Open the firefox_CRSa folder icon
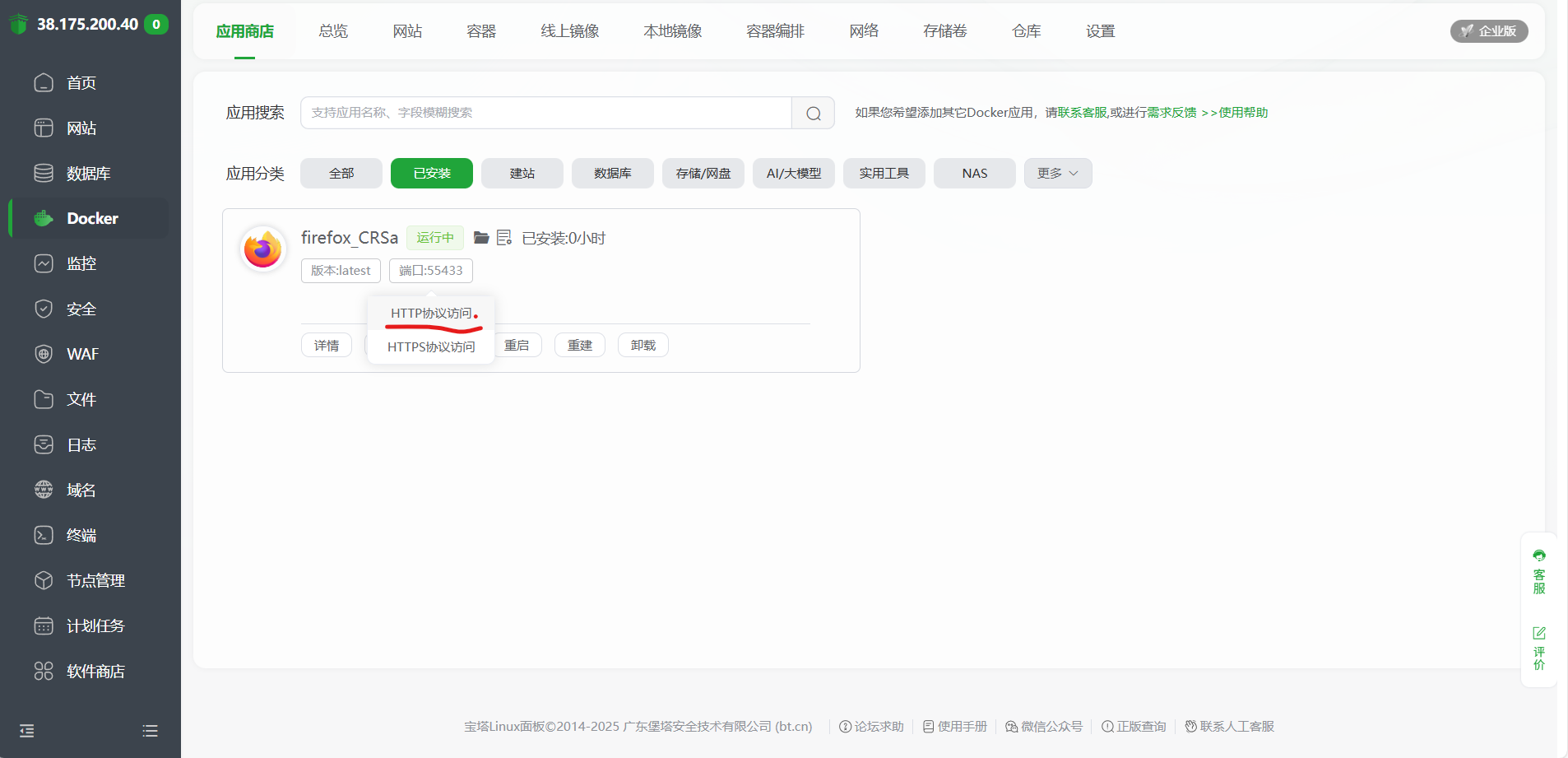The height and width of the screenshot is (758, 1568). 481,238
